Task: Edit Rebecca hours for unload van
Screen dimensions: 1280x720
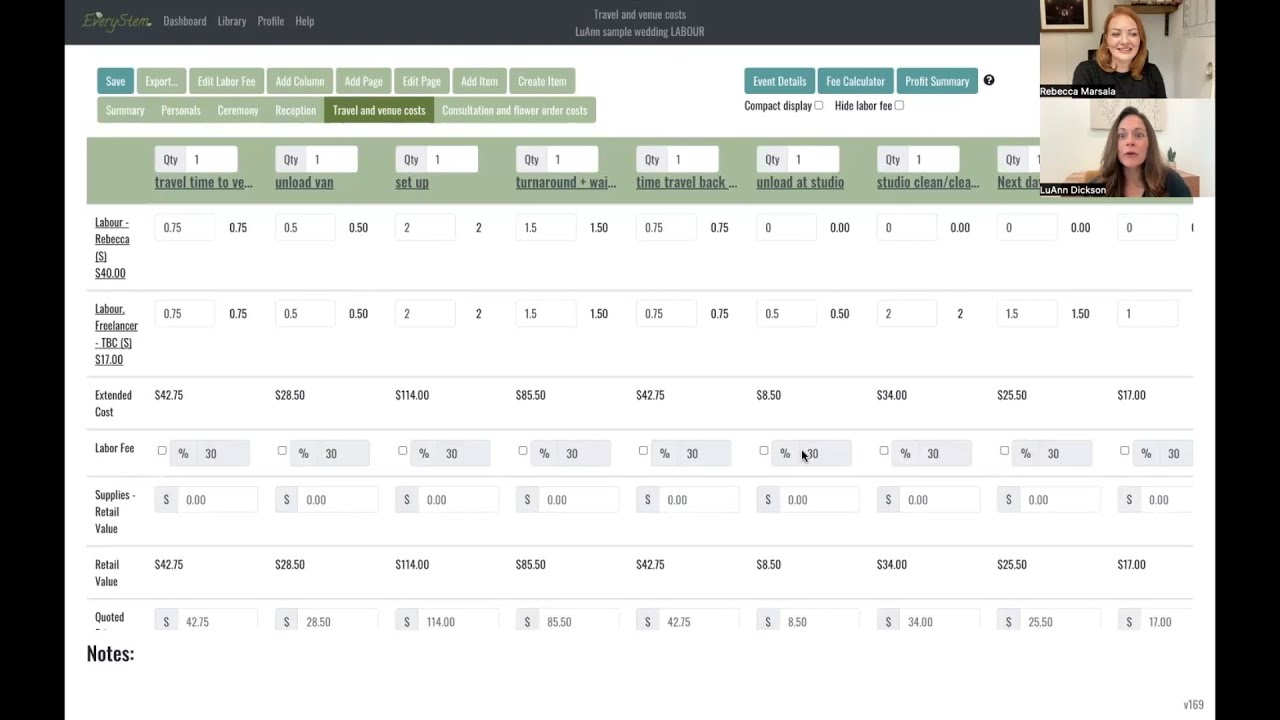Action: pos(305,227)
